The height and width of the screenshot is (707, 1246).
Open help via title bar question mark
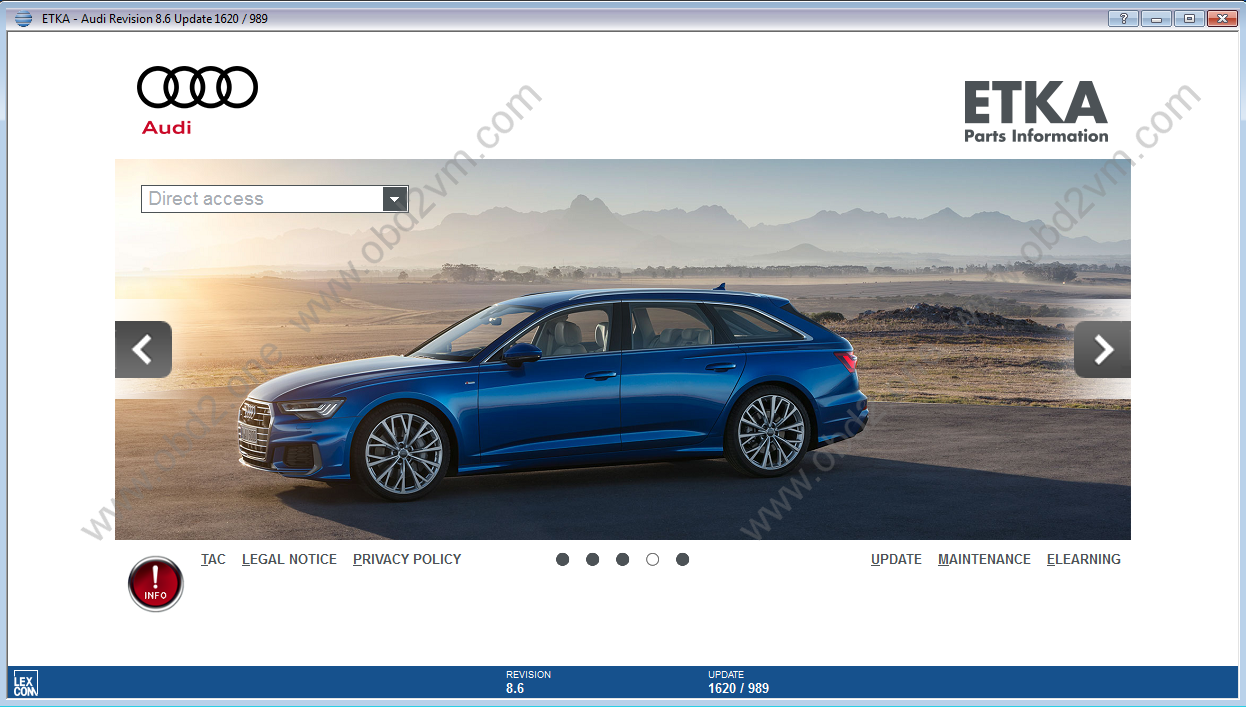point(1123,18)
